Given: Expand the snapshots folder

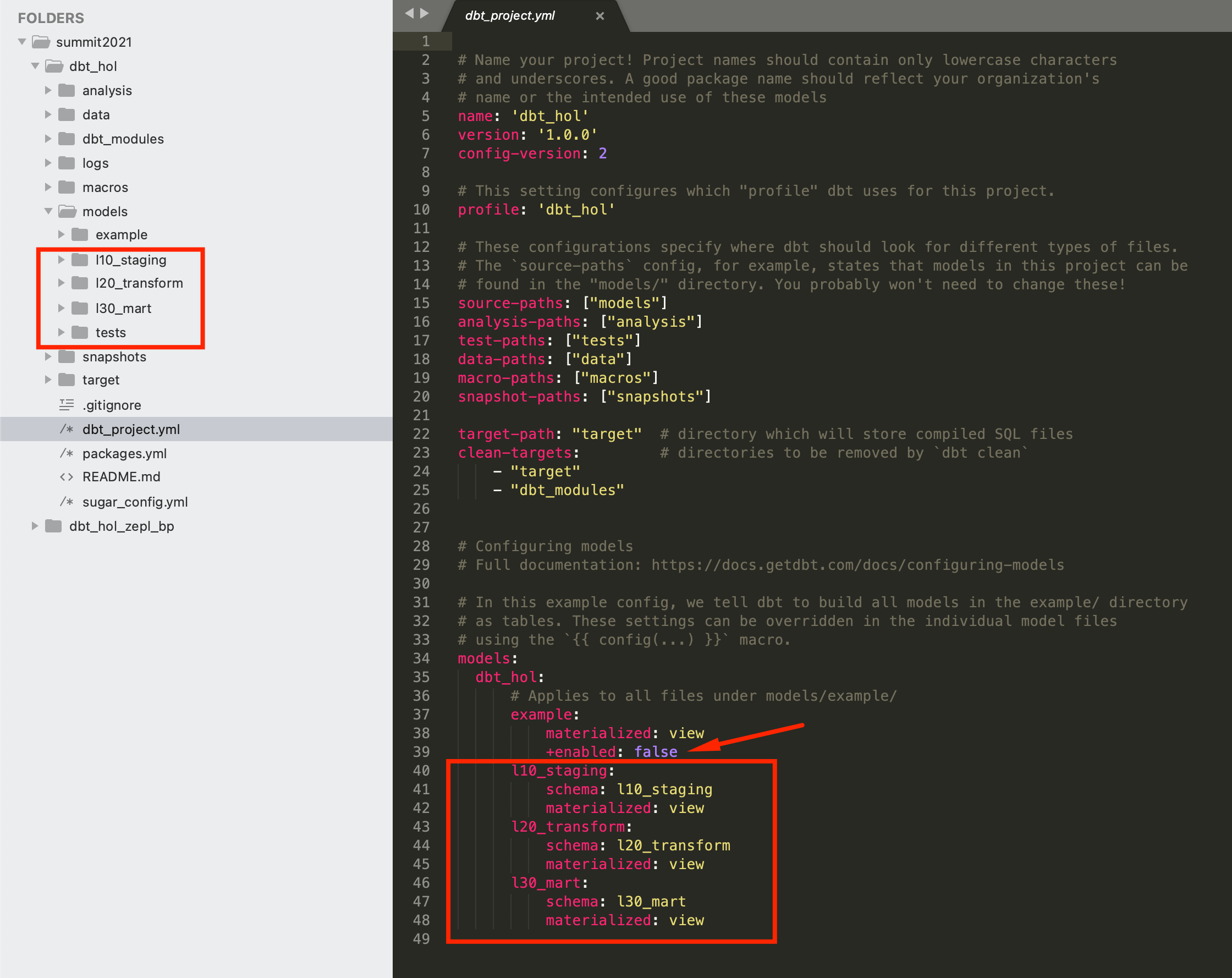Looking at the screenshot, I should coord(48,356).
